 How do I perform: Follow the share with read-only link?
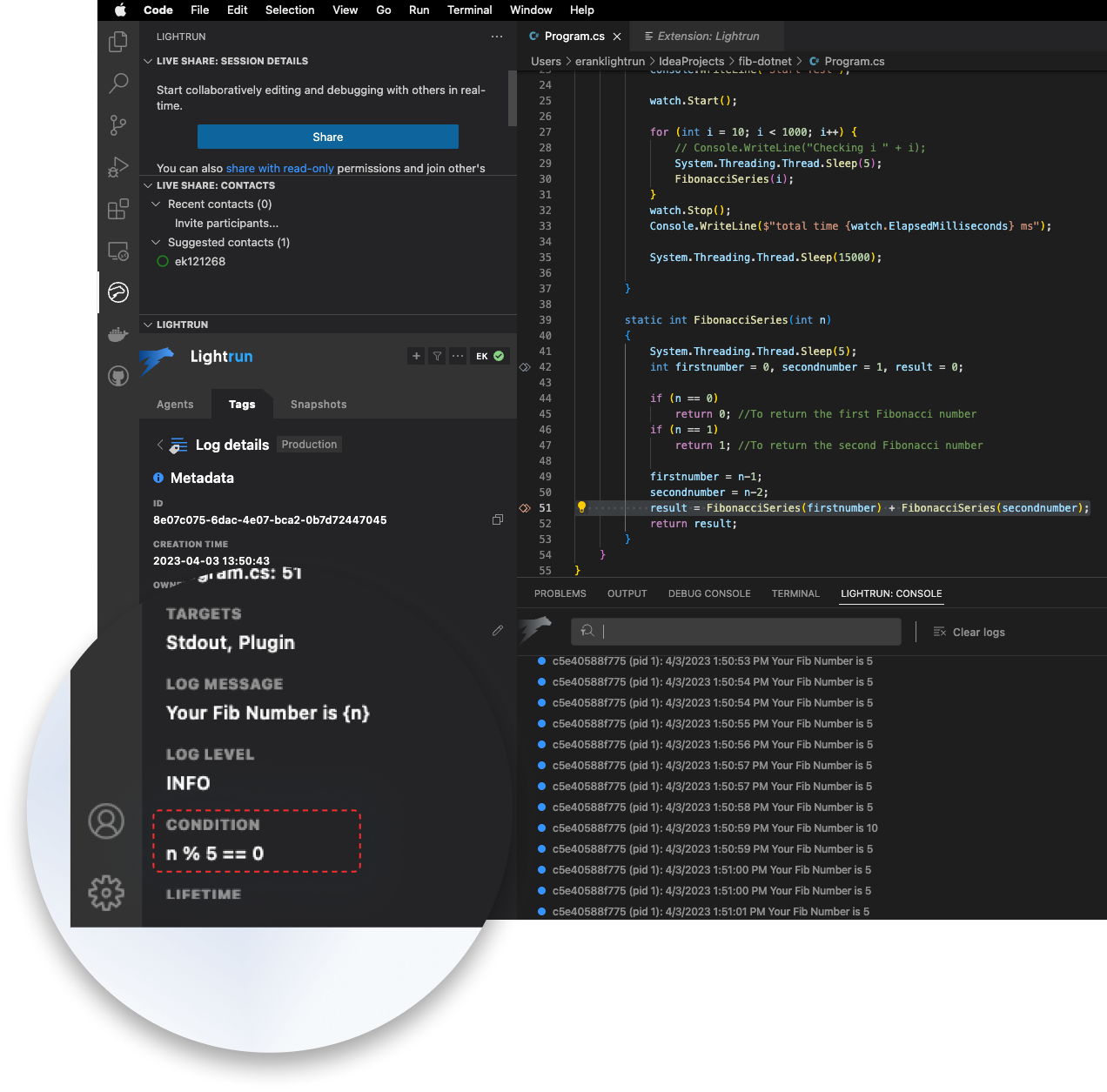[280, 169]
